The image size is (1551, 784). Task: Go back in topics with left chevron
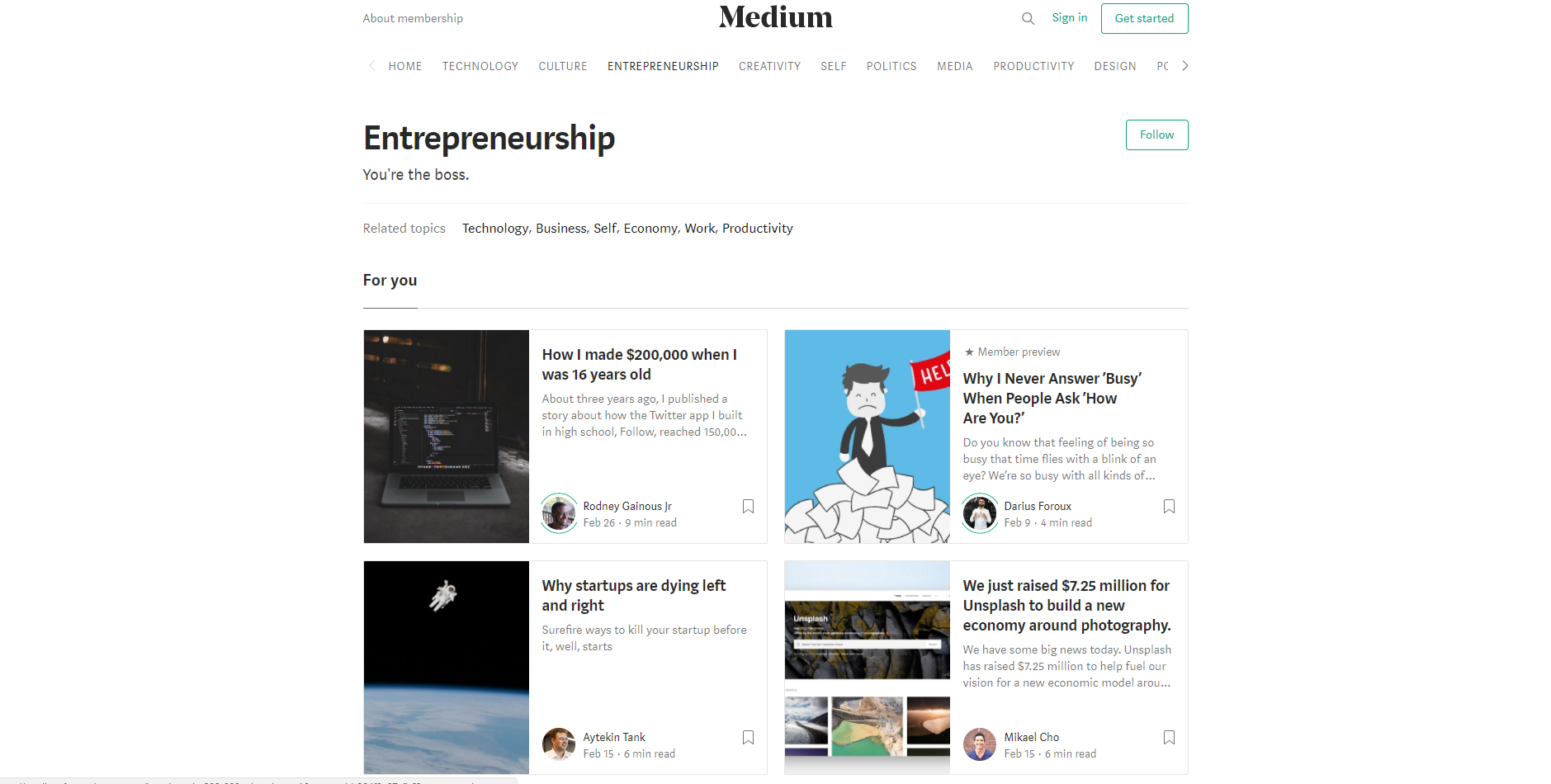click(371, 66)
